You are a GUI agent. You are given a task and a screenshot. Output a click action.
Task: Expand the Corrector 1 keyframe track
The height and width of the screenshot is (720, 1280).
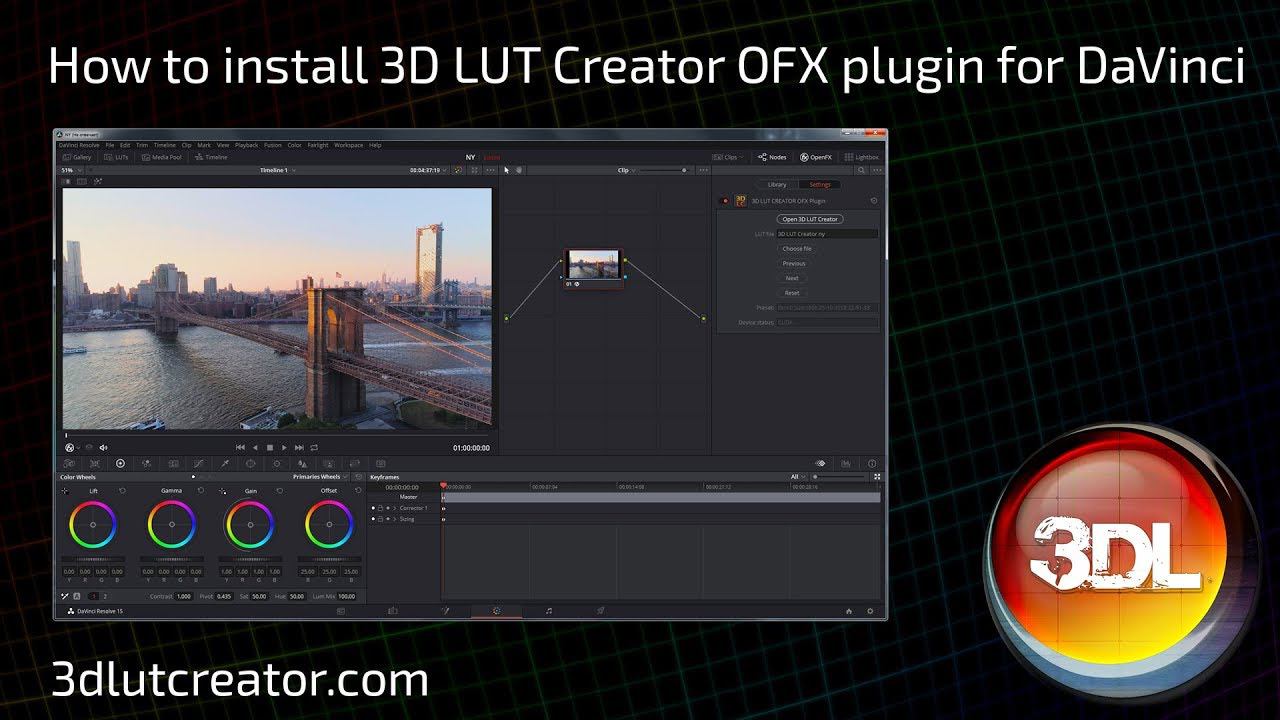[x=394, y=508]
